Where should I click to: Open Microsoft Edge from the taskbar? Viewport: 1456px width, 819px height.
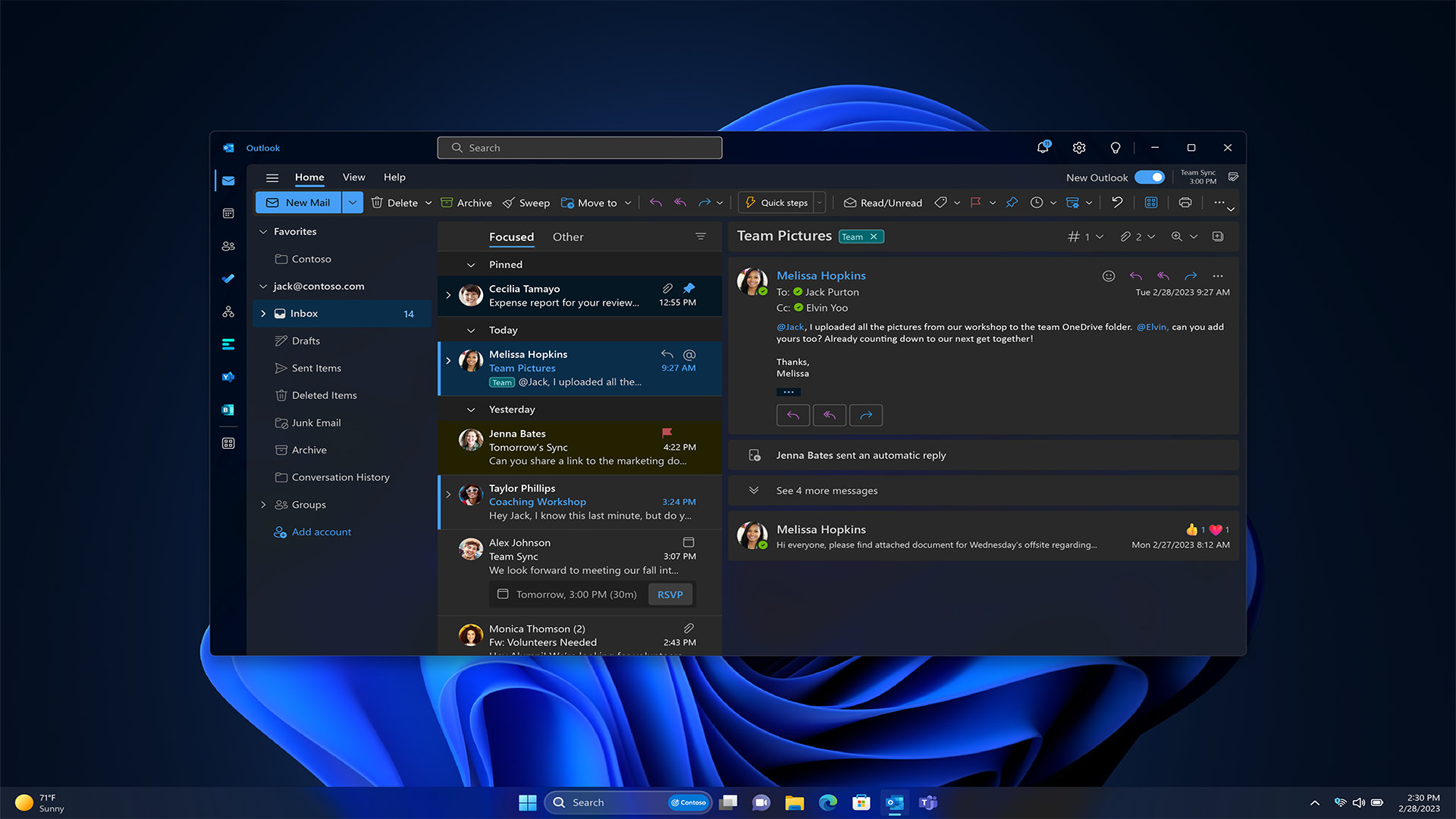pos(828,802)
